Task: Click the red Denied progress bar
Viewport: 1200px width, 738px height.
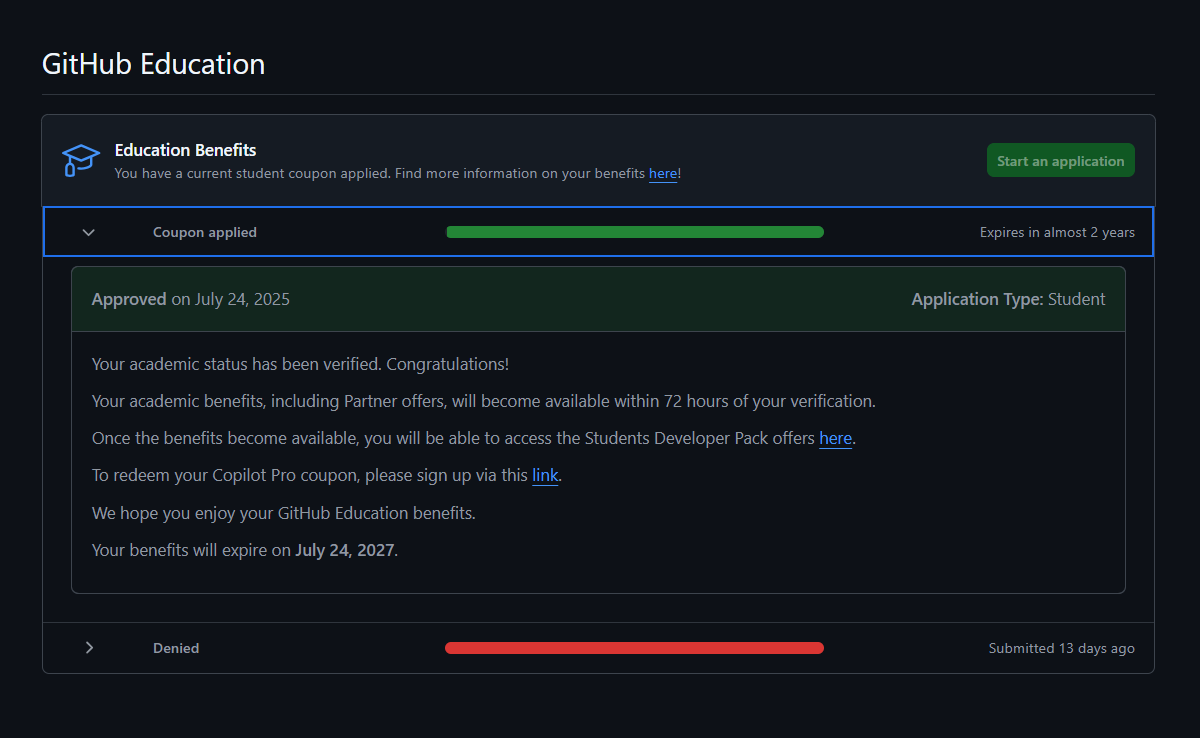Action: [634, 648]
